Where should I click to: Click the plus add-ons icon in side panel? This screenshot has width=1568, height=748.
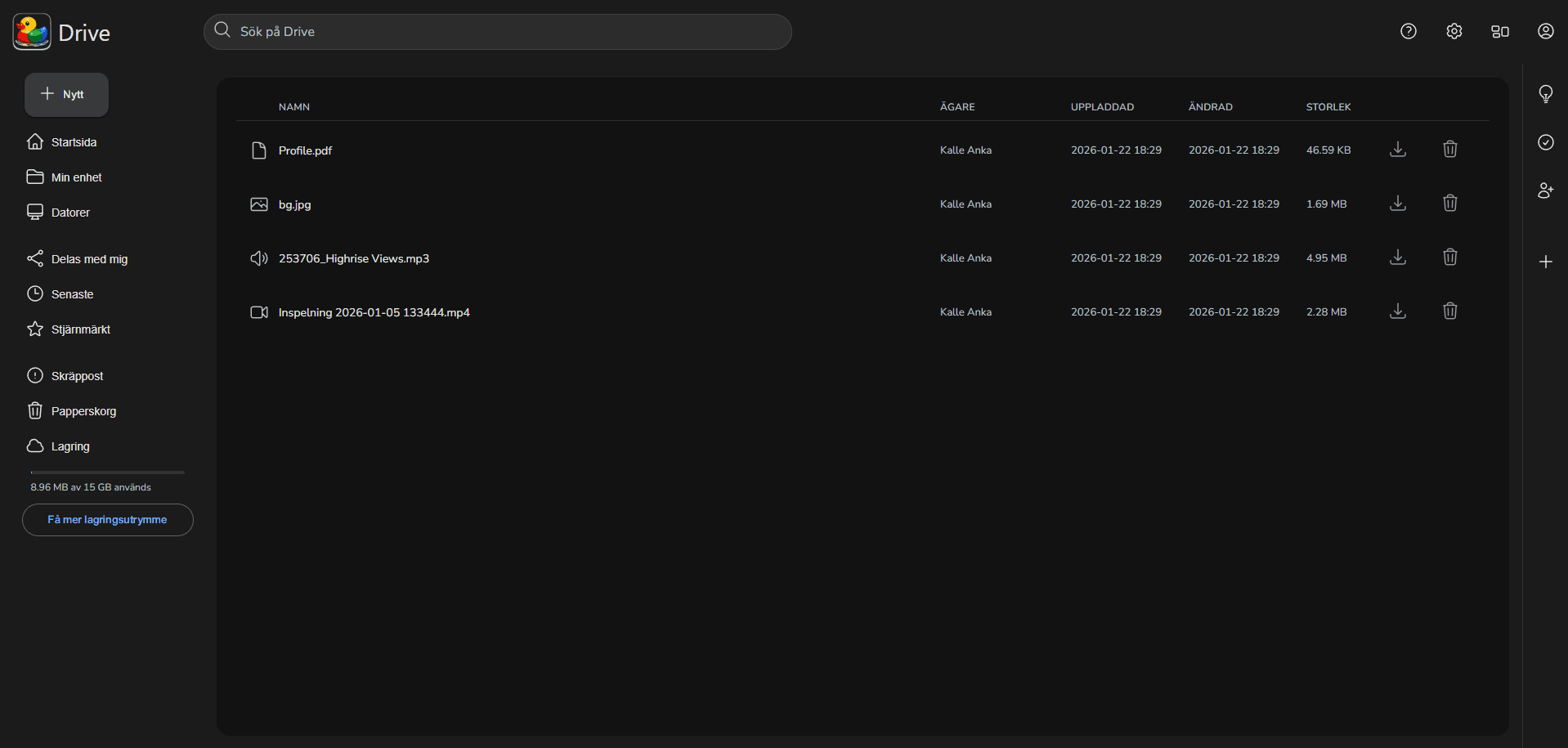pos(1545,262)
